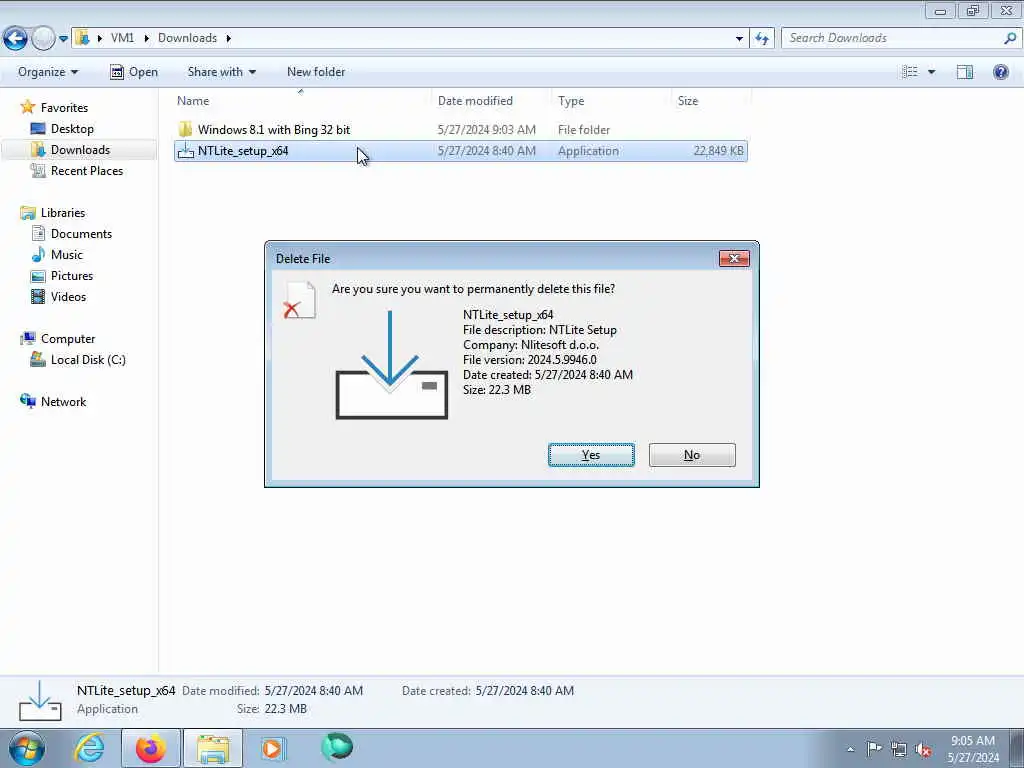Change view using the views icon

[x=910, y=72]
